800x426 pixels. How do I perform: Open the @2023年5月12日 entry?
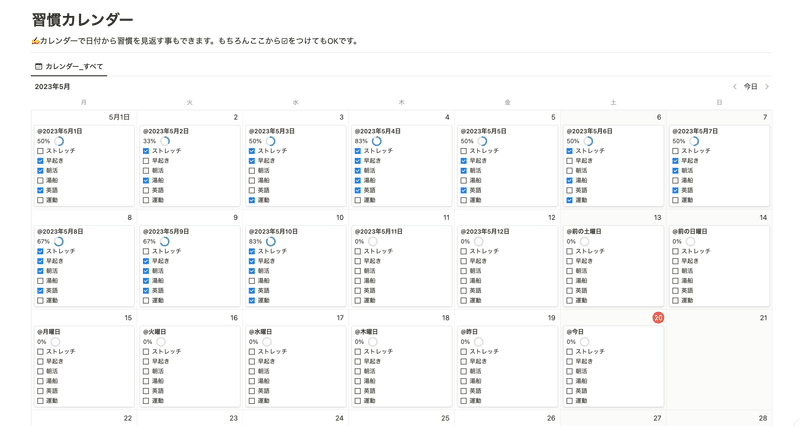(x=485, y=232)
